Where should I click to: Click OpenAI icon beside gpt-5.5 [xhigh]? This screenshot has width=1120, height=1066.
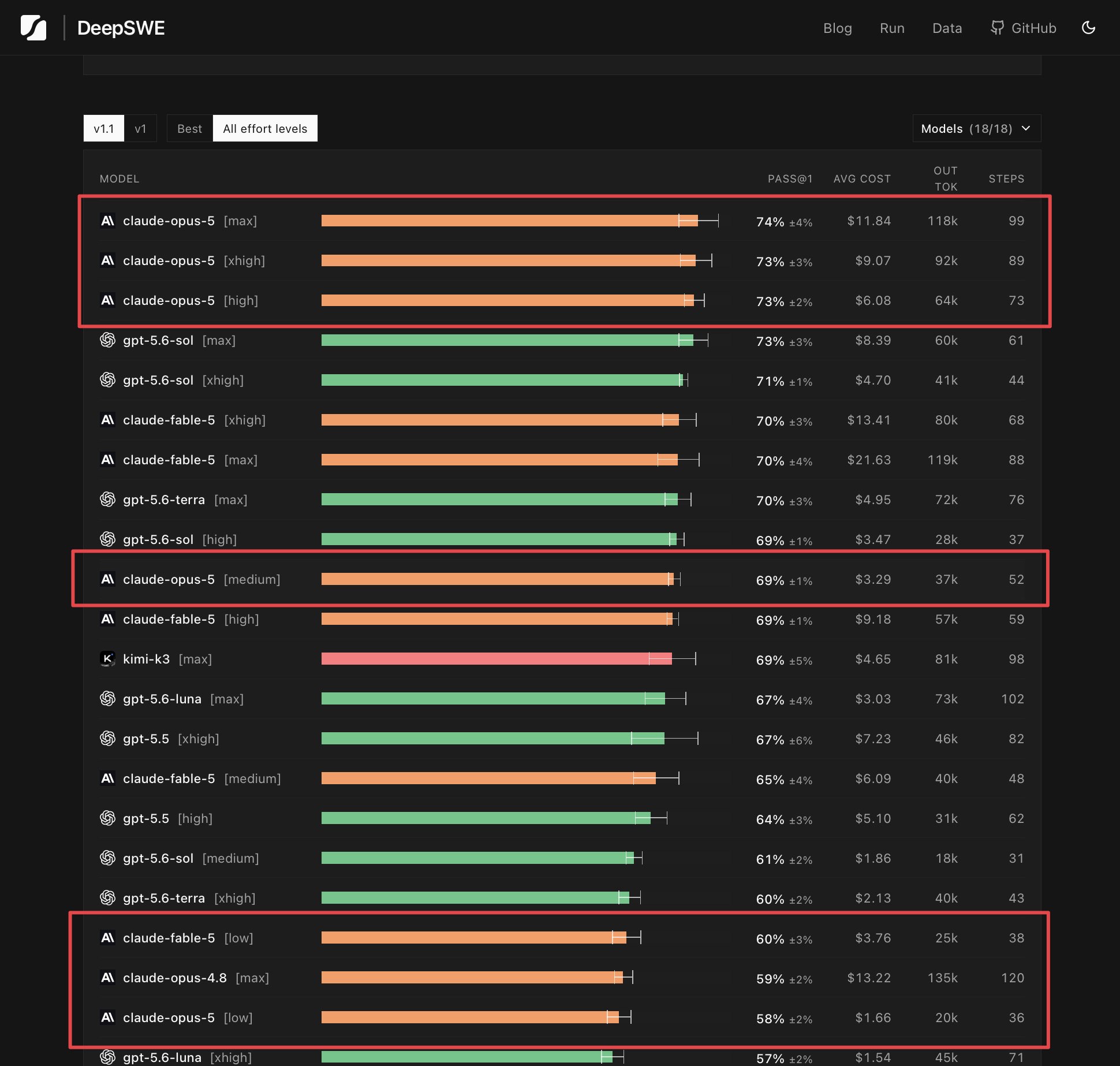click(x=107, y=739)
